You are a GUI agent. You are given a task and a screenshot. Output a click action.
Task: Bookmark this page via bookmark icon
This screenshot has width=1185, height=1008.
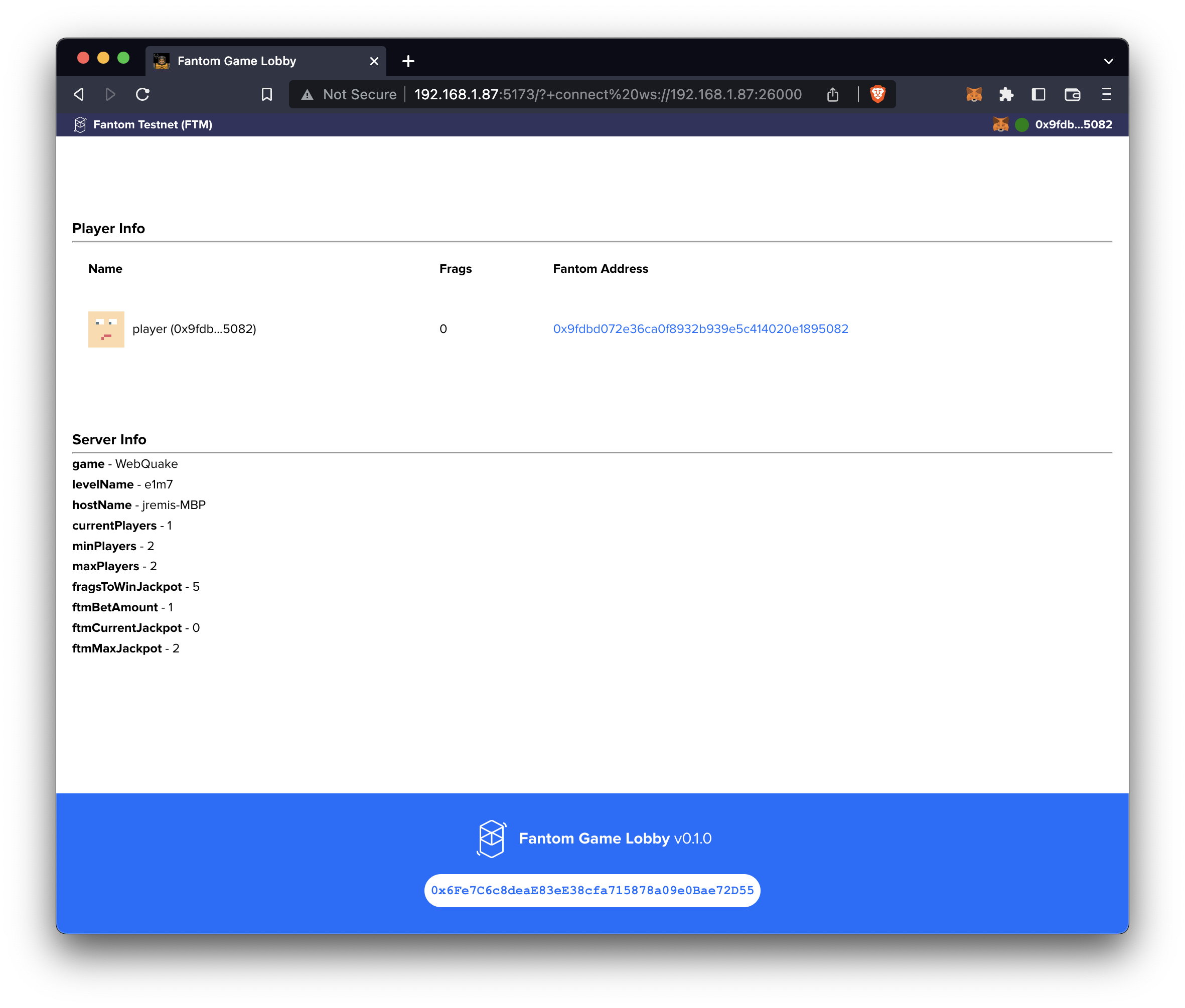click(x=266, y=94)
